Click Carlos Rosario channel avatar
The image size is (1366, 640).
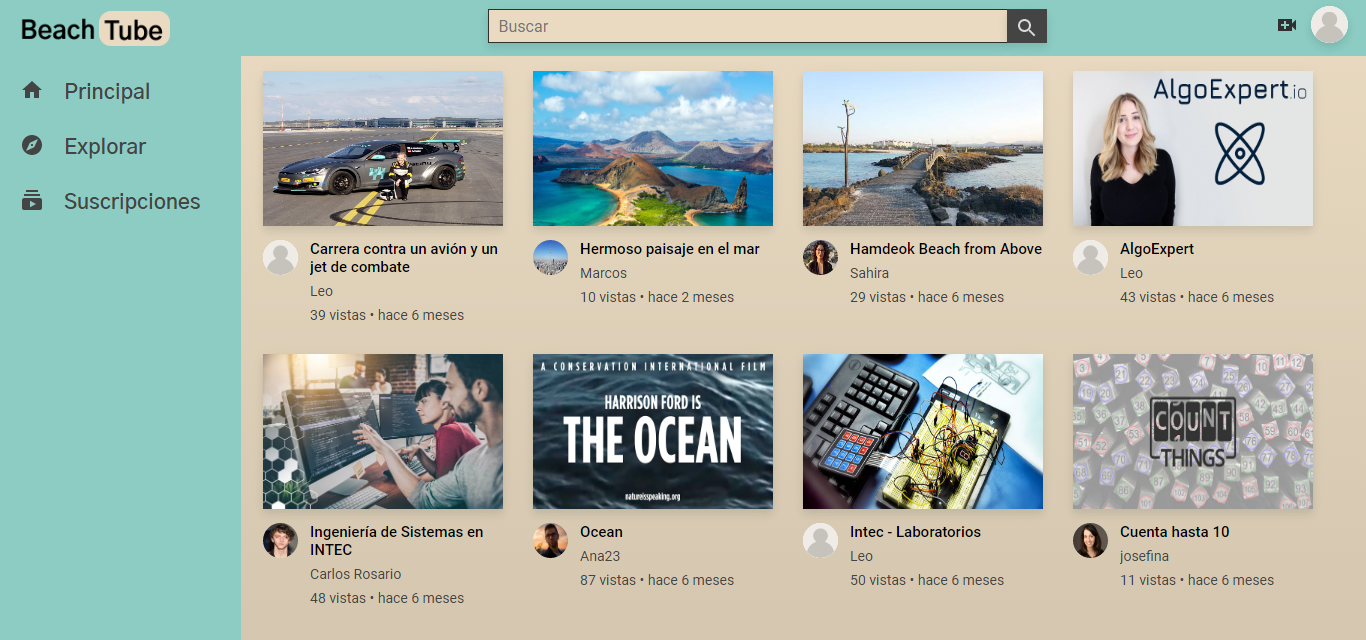[280, 540]
